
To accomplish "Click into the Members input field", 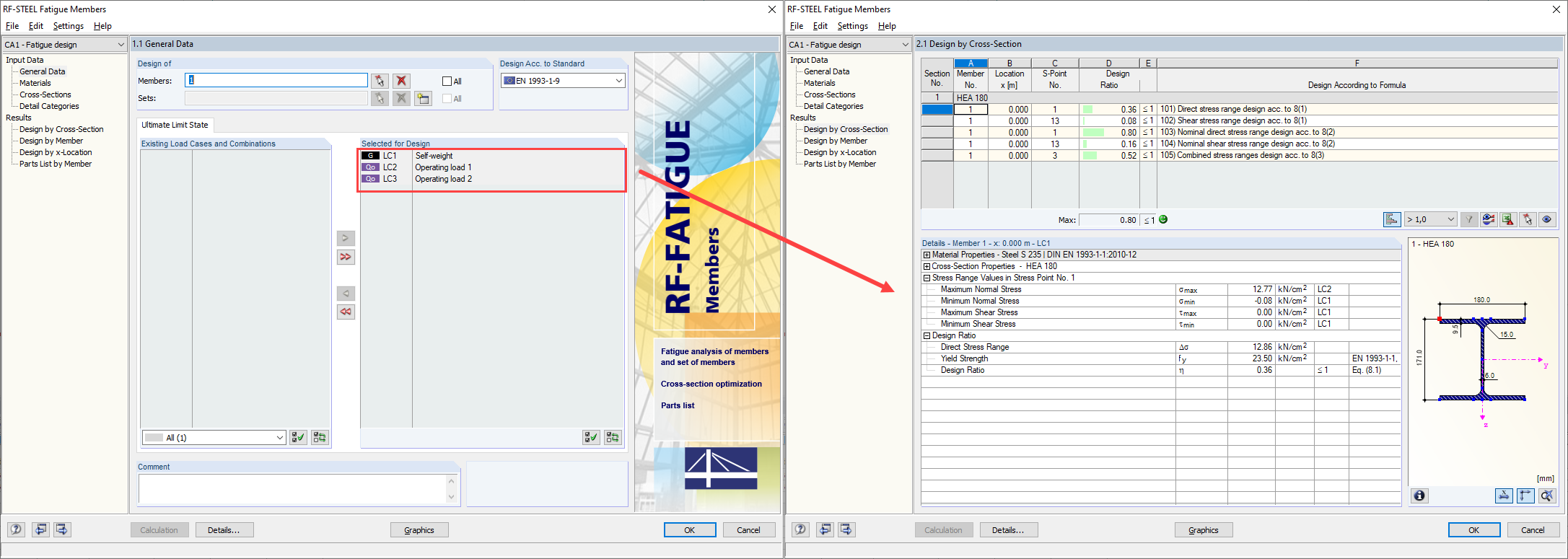I will (276, 80).
